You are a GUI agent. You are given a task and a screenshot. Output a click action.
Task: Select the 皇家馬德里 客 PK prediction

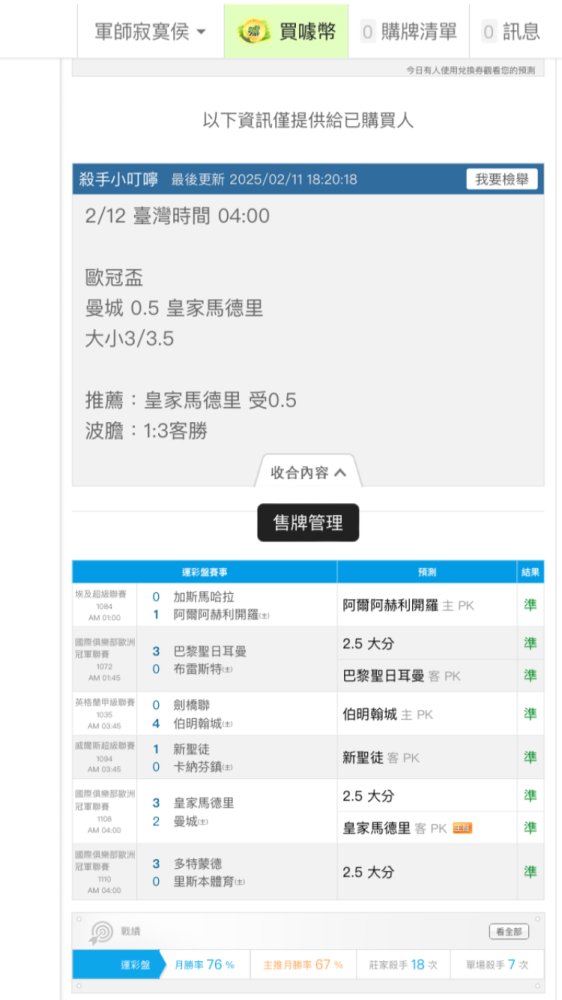395,828
